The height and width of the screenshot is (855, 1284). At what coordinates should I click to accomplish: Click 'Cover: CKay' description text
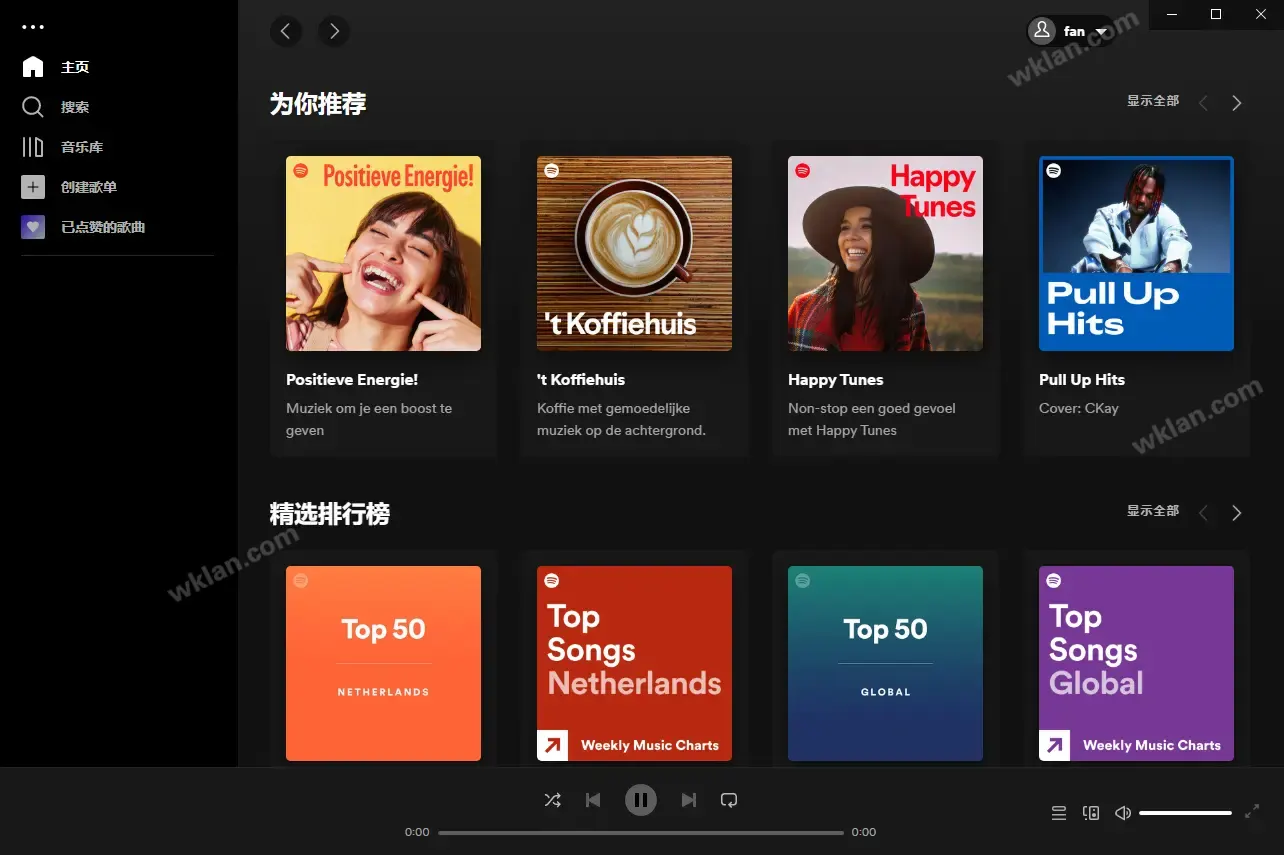[x=1079, y=408]
